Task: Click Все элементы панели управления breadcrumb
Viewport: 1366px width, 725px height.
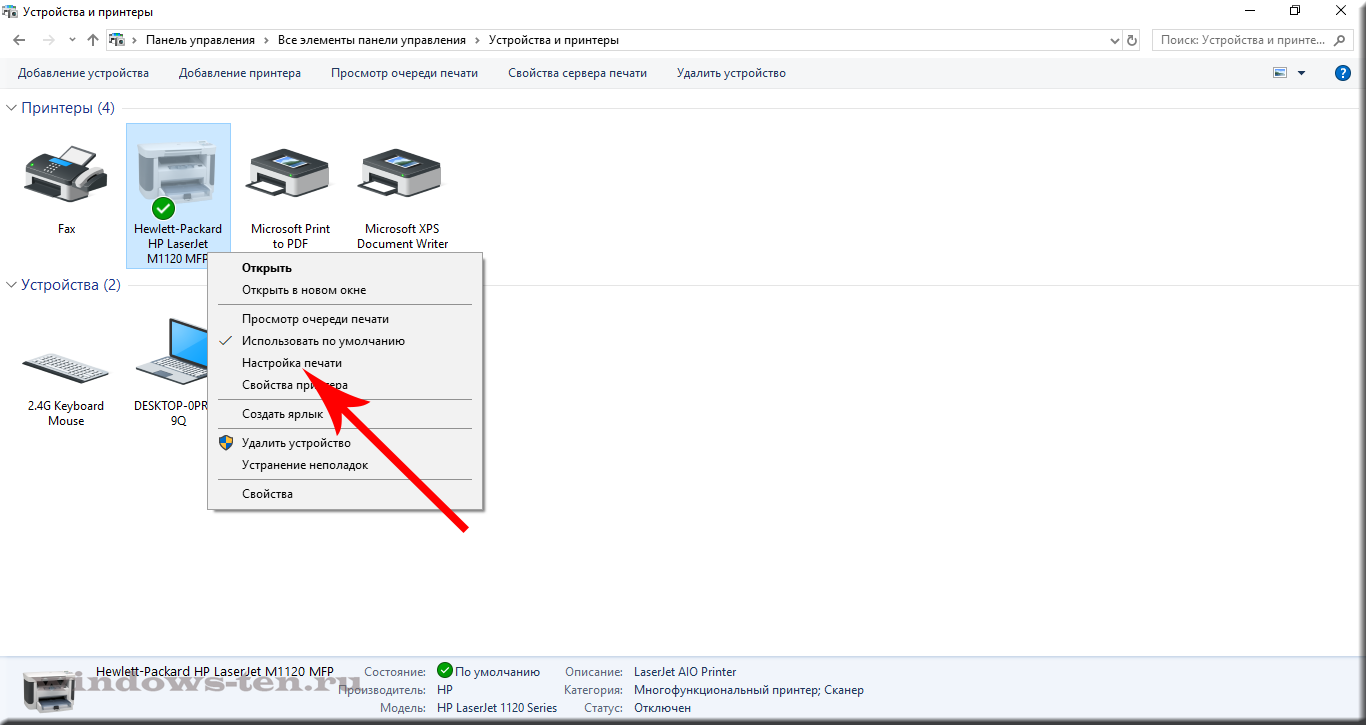Action: [372, 40]
